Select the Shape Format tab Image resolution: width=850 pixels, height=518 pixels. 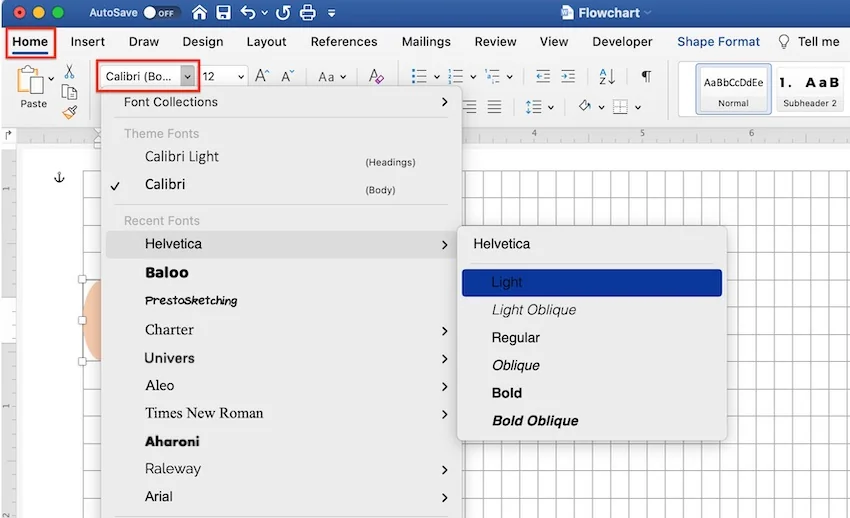(x=718, y=42)
